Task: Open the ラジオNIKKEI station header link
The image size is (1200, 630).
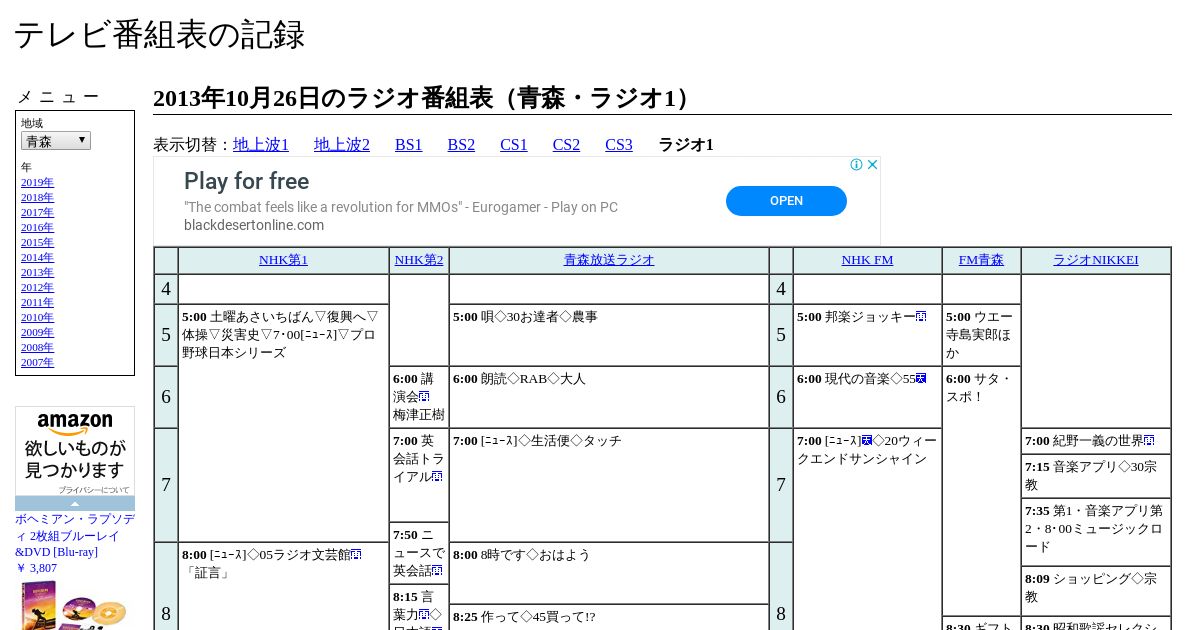Action: [1096, 260]
